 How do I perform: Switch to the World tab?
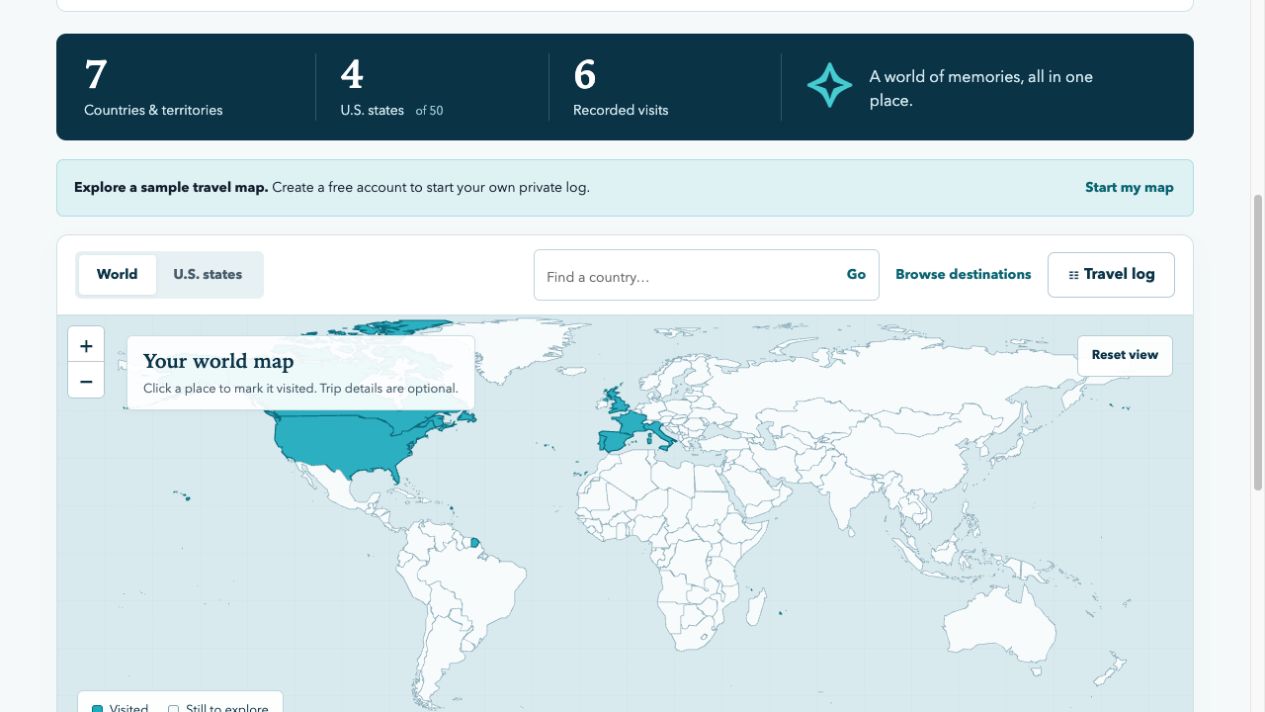coord(117,274)
